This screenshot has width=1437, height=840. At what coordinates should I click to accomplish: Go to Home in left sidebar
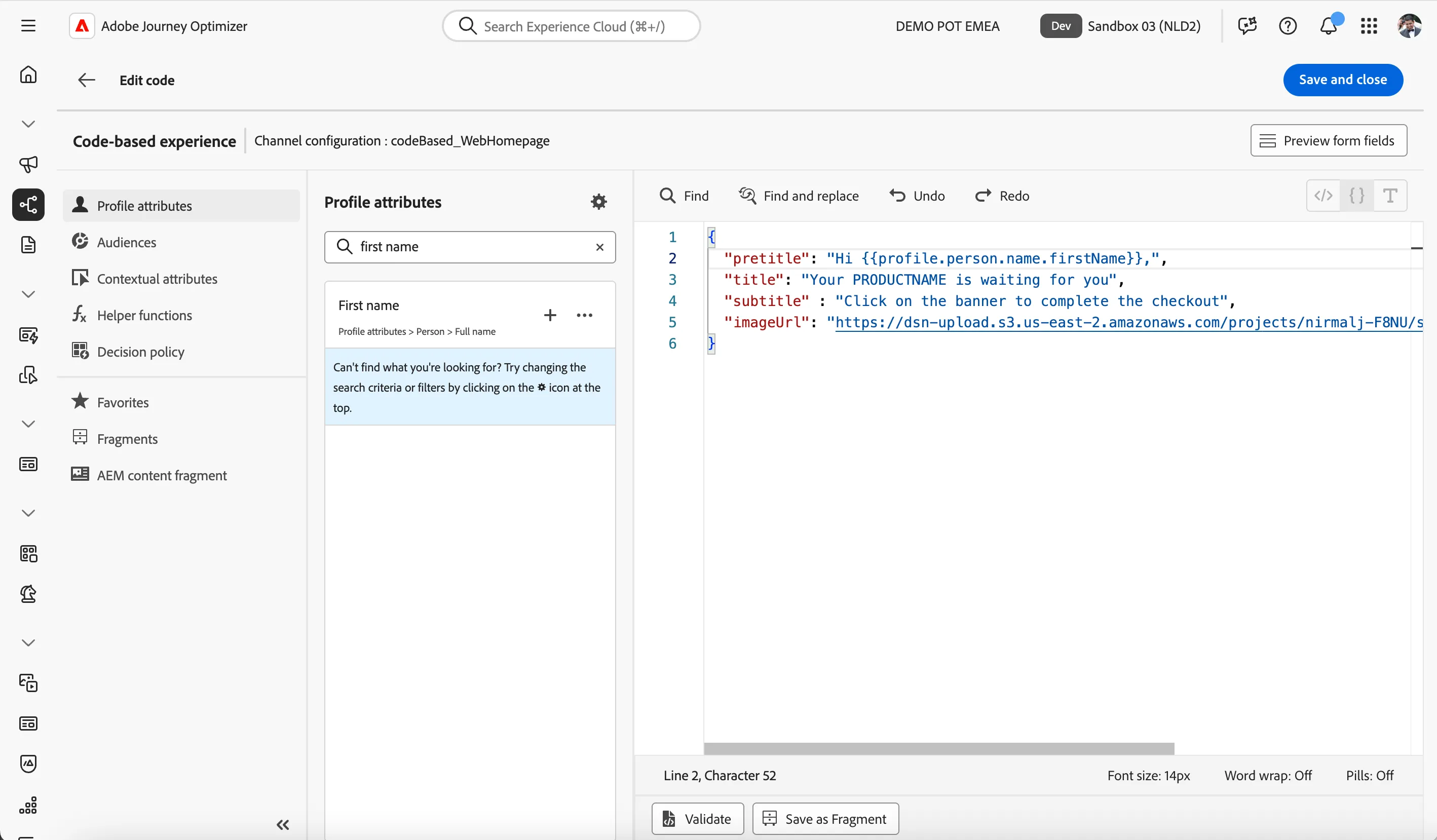click(28, 74)
